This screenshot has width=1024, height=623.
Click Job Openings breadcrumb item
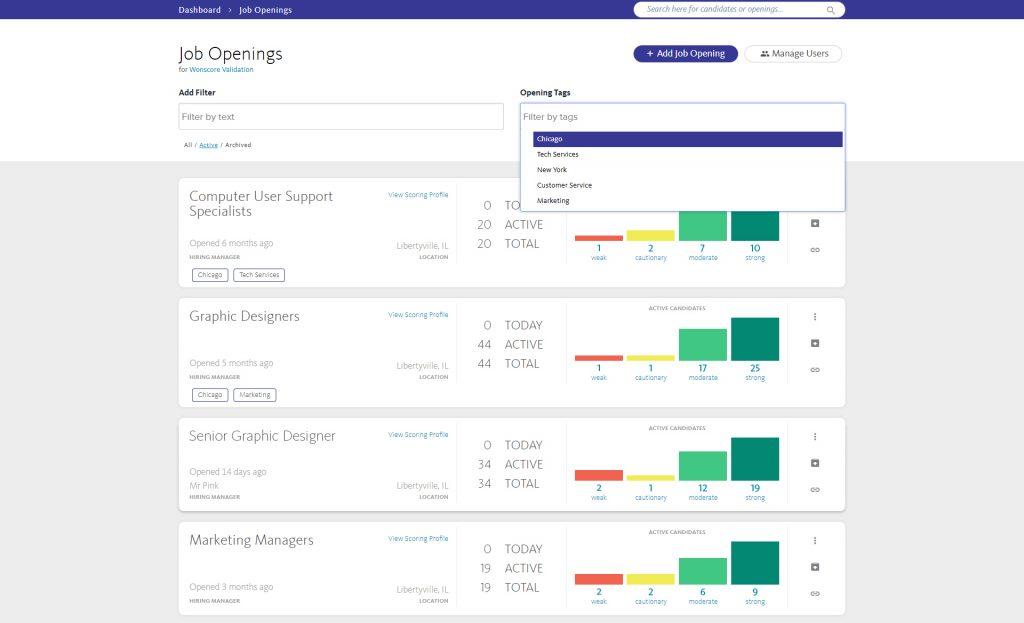coord(265,10)
